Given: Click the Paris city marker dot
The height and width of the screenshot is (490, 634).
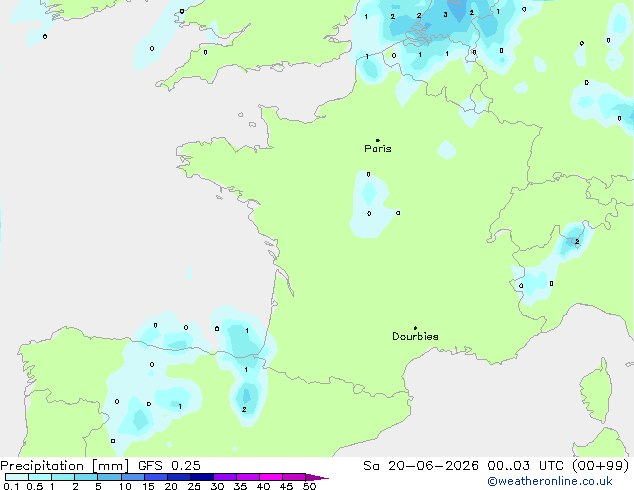Looking at the screenshot, I should coord(378,140).
